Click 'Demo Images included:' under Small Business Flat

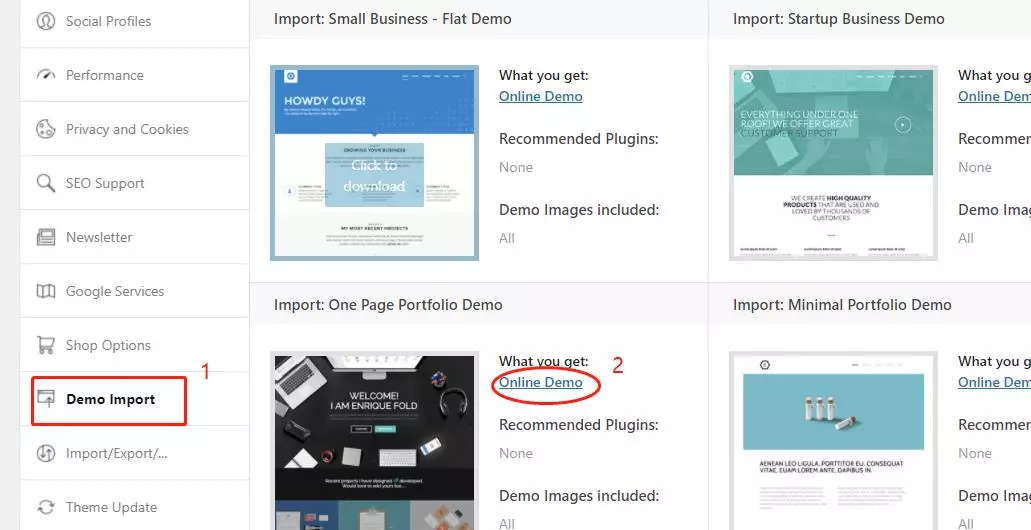pos(579,210)
